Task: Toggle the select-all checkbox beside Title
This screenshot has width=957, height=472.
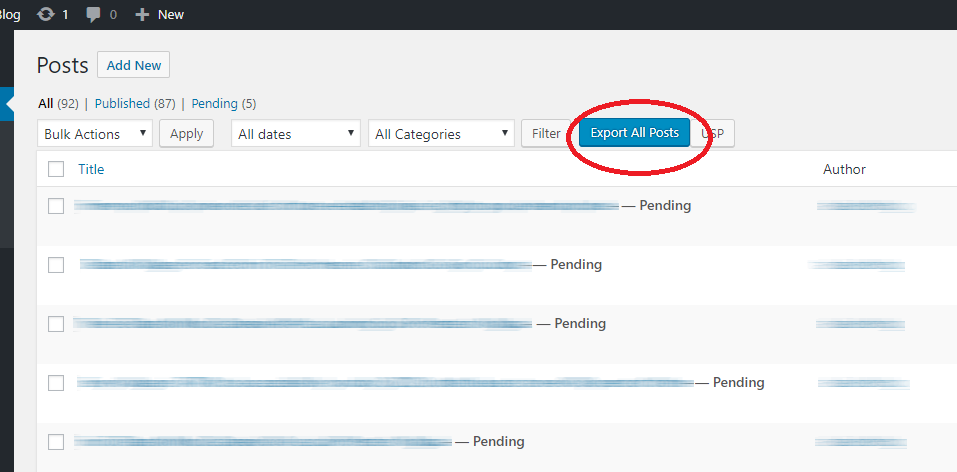Action: 56,169
